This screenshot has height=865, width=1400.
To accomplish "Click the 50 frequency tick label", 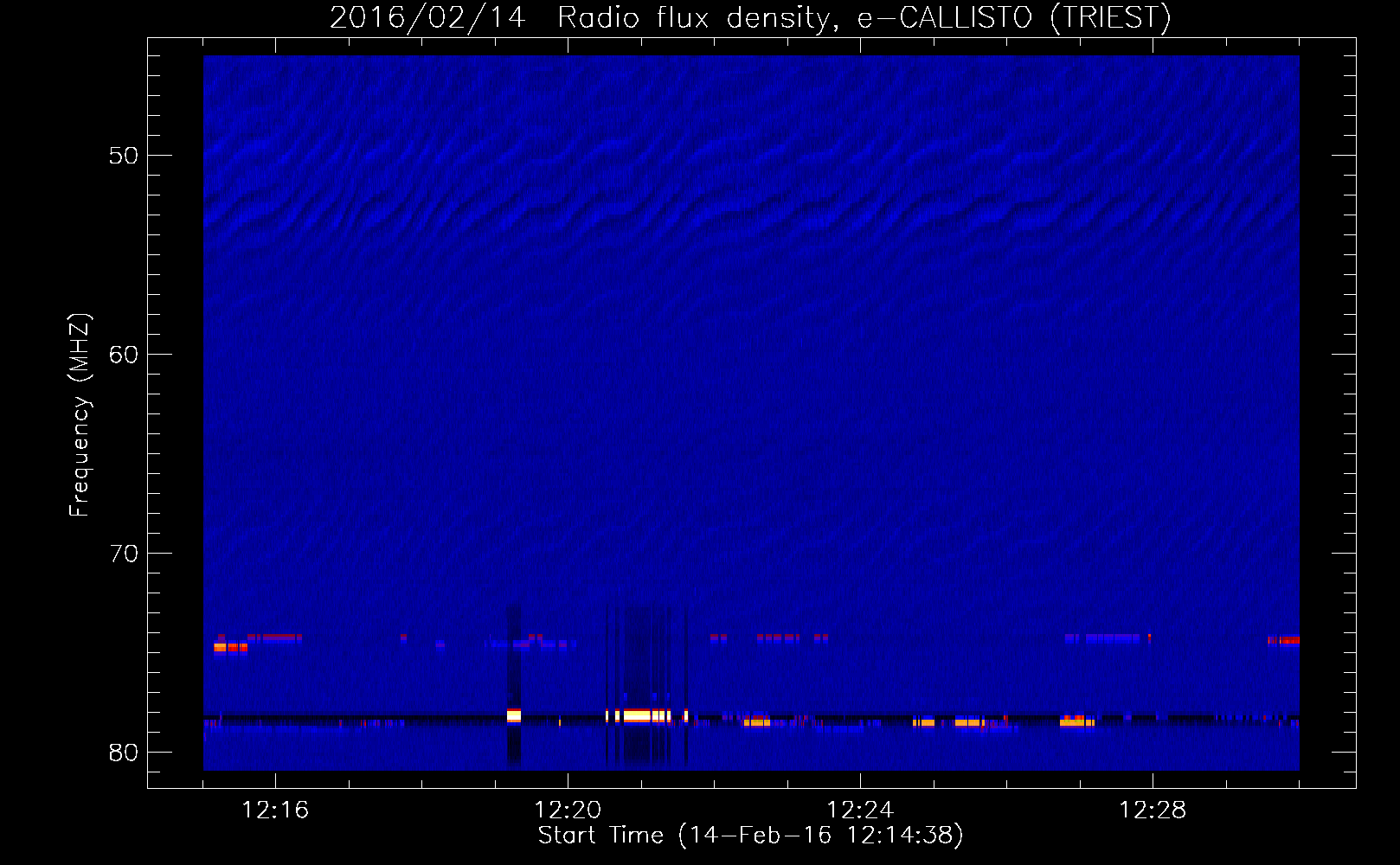I will [124, 156].
